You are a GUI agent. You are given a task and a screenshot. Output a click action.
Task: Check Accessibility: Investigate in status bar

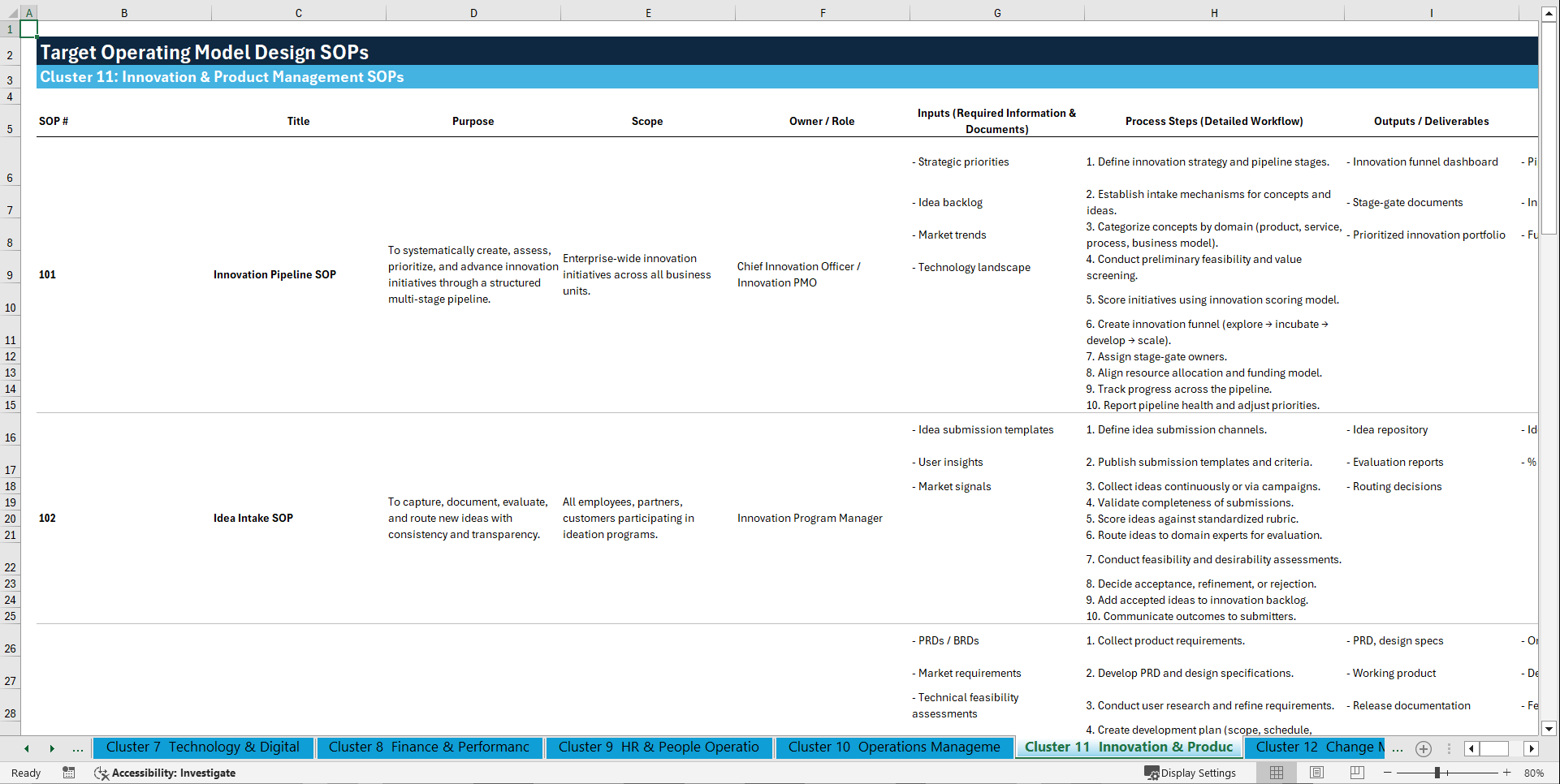click(173, 773)
